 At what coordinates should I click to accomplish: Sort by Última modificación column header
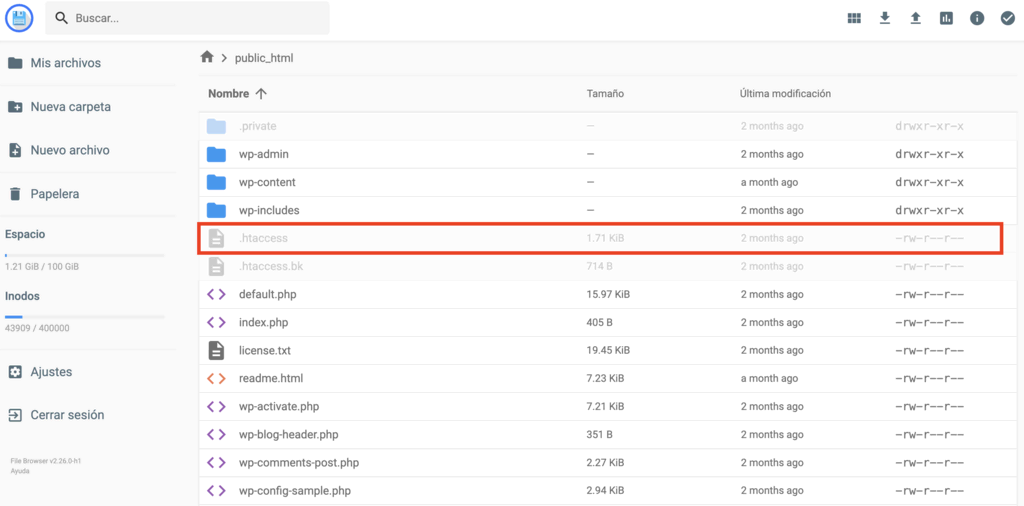point(785,94)
